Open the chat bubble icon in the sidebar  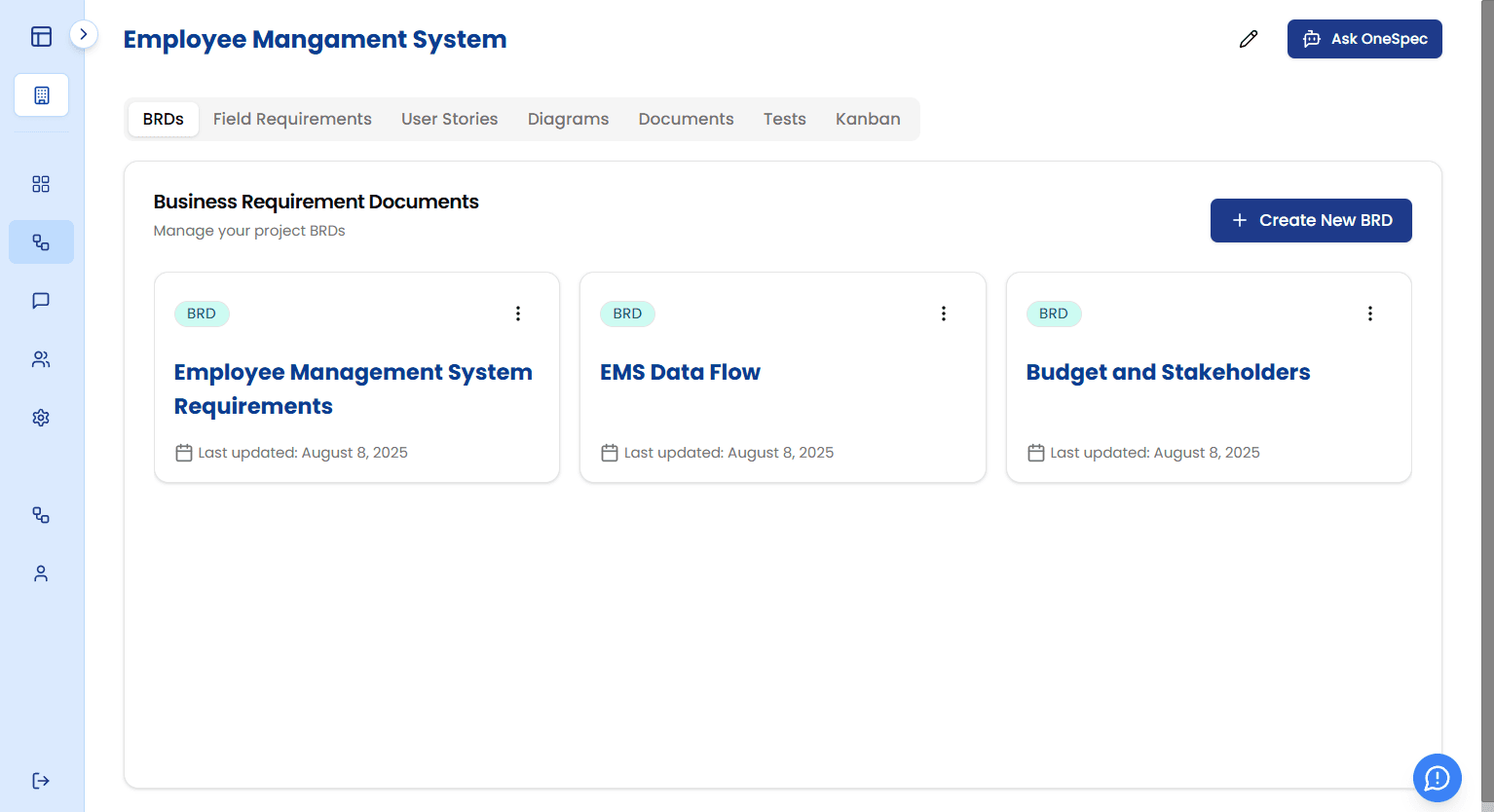[41, 300]
